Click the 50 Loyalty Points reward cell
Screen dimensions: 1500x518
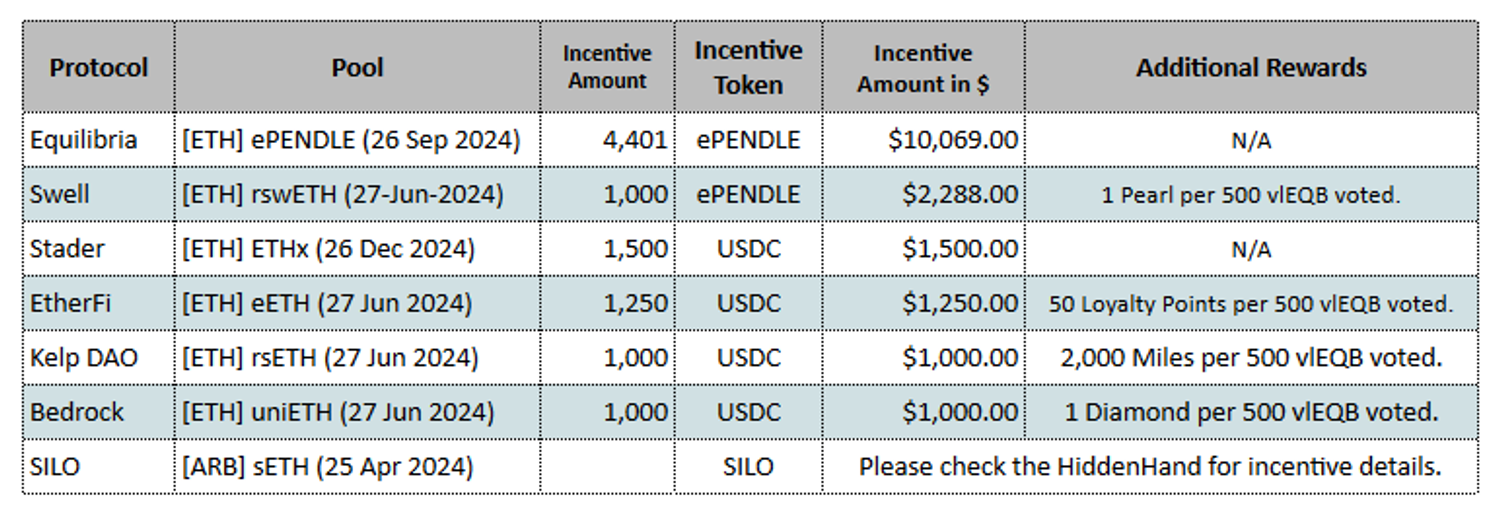1250,304
